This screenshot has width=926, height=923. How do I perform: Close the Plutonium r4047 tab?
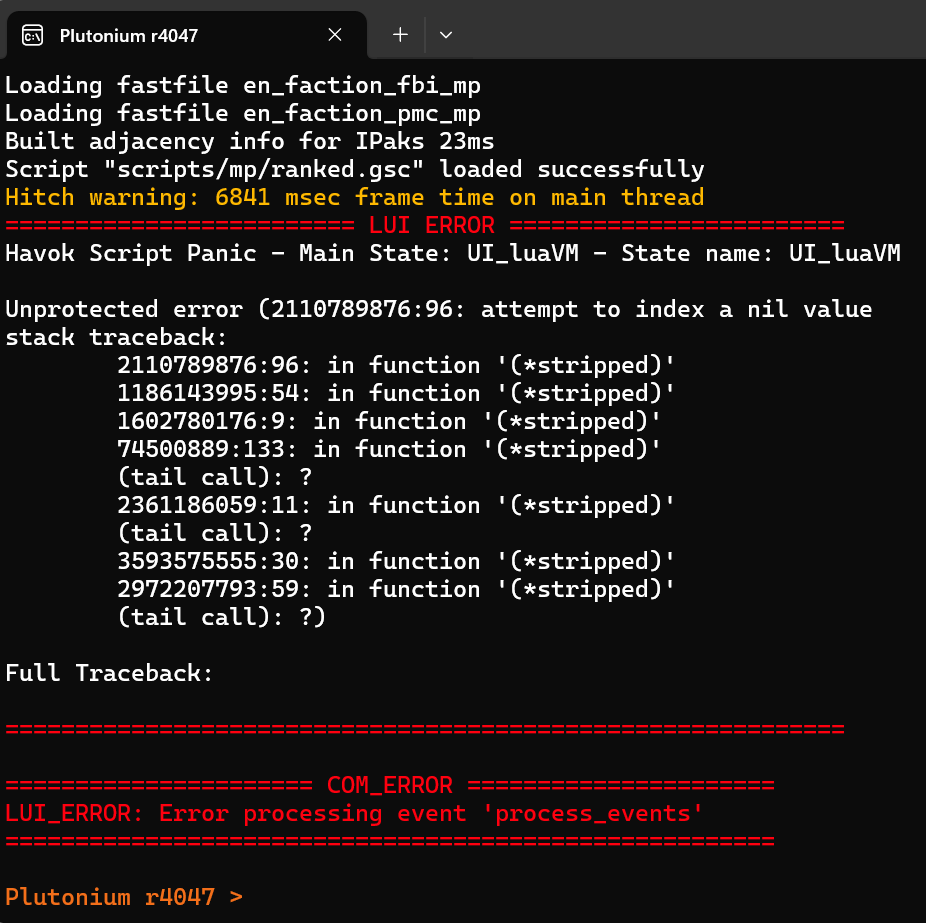(335, 35)
